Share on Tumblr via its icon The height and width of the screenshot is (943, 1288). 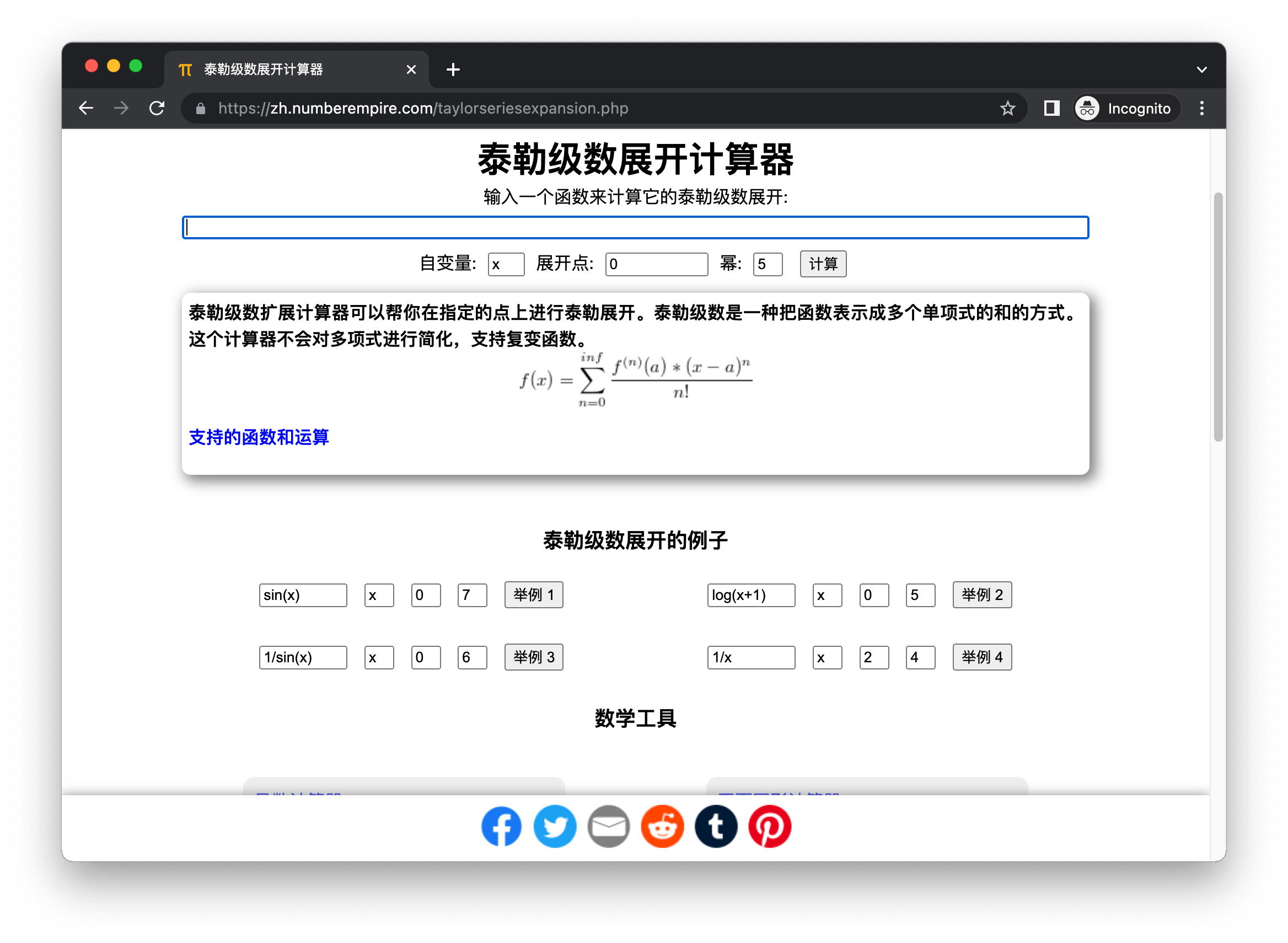click(x=716, y=826)
